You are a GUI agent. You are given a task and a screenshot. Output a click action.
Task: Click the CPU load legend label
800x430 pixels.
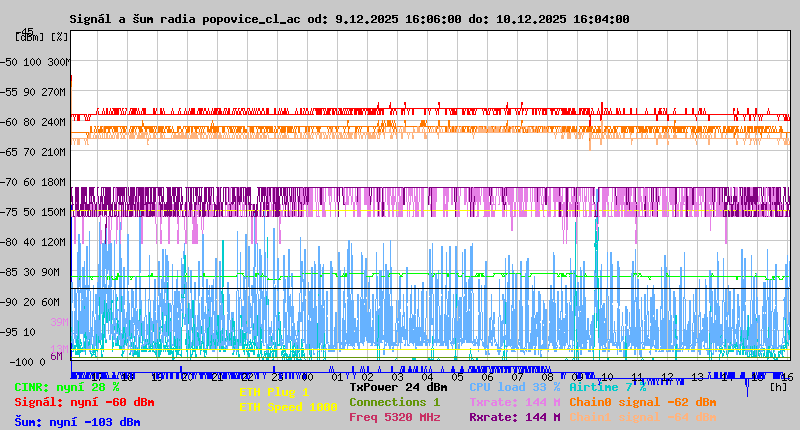coord(515,387)
